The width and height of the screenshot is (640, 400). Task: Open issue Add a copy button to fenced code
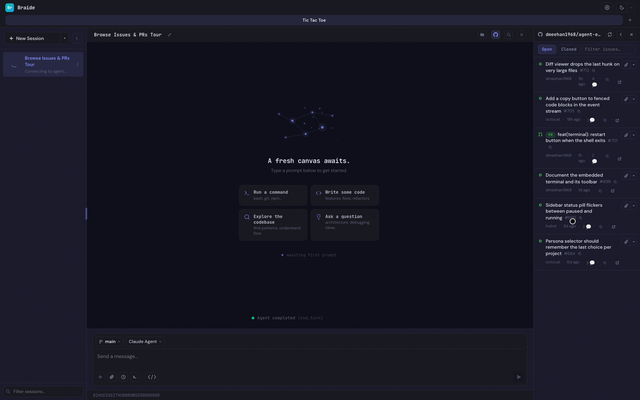click(578, 104)
